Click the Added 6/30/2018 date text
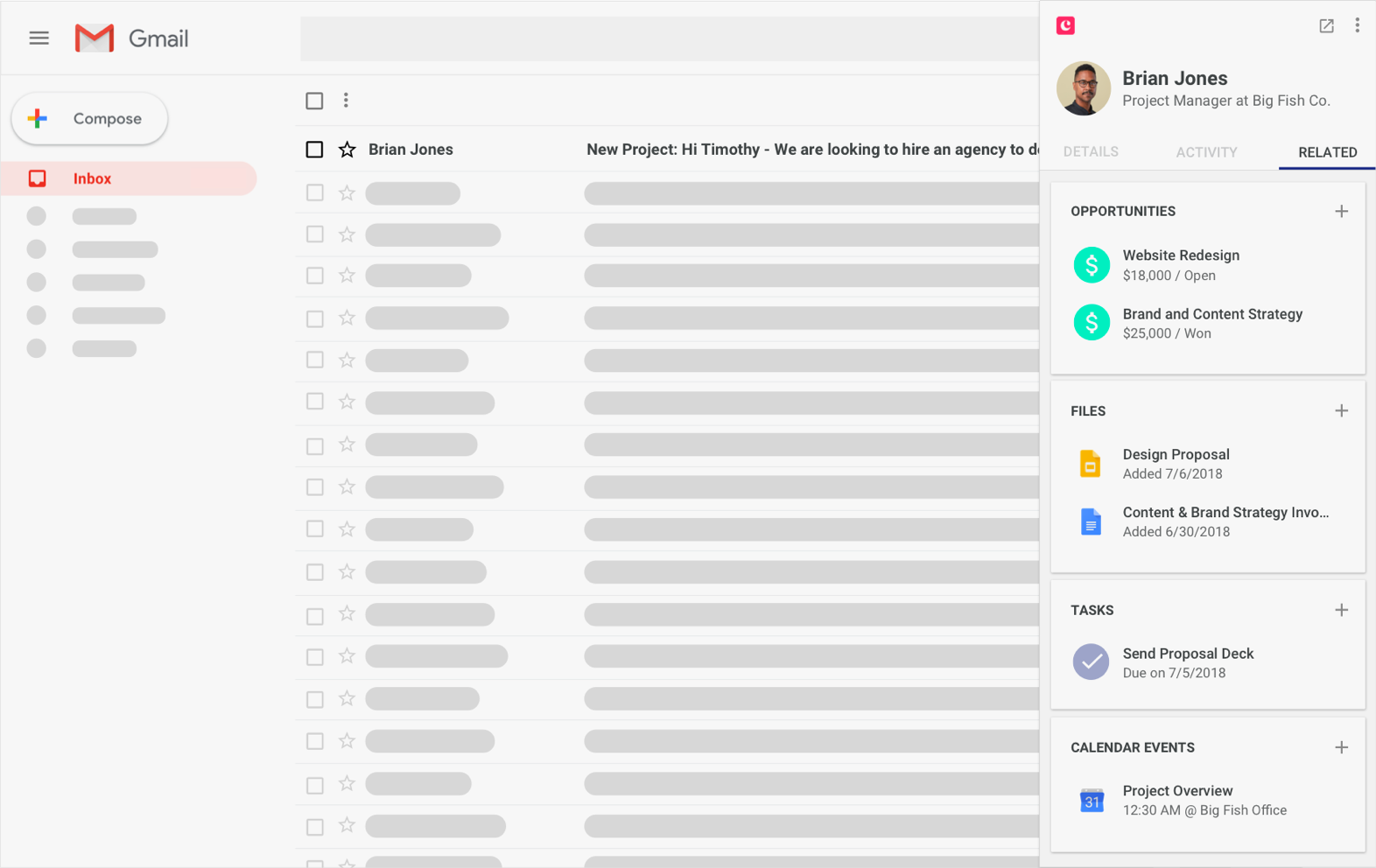The image size is (1376, 868). click(1176, 531)
